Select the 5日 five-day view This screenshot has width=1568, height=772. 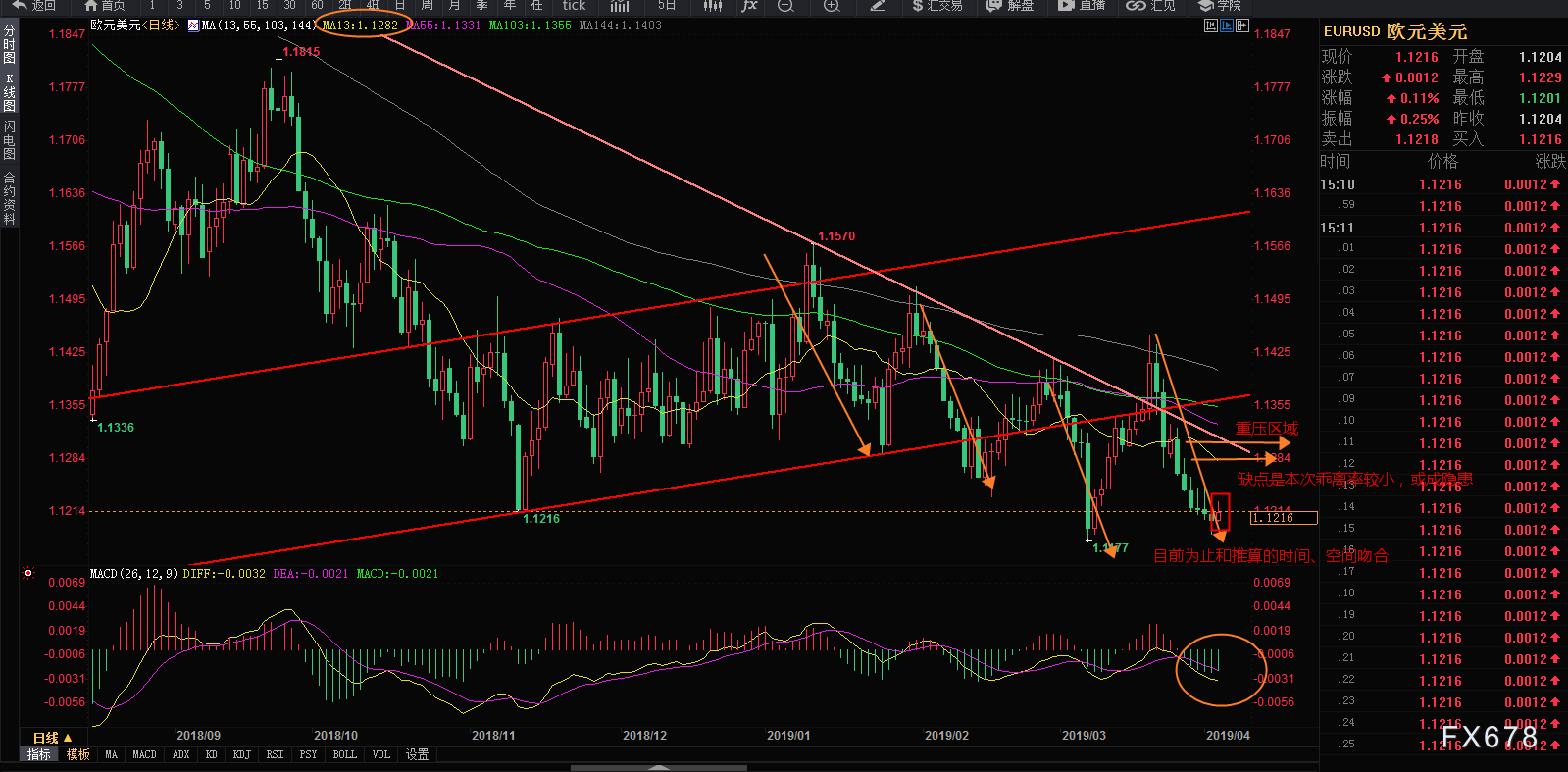667,5
